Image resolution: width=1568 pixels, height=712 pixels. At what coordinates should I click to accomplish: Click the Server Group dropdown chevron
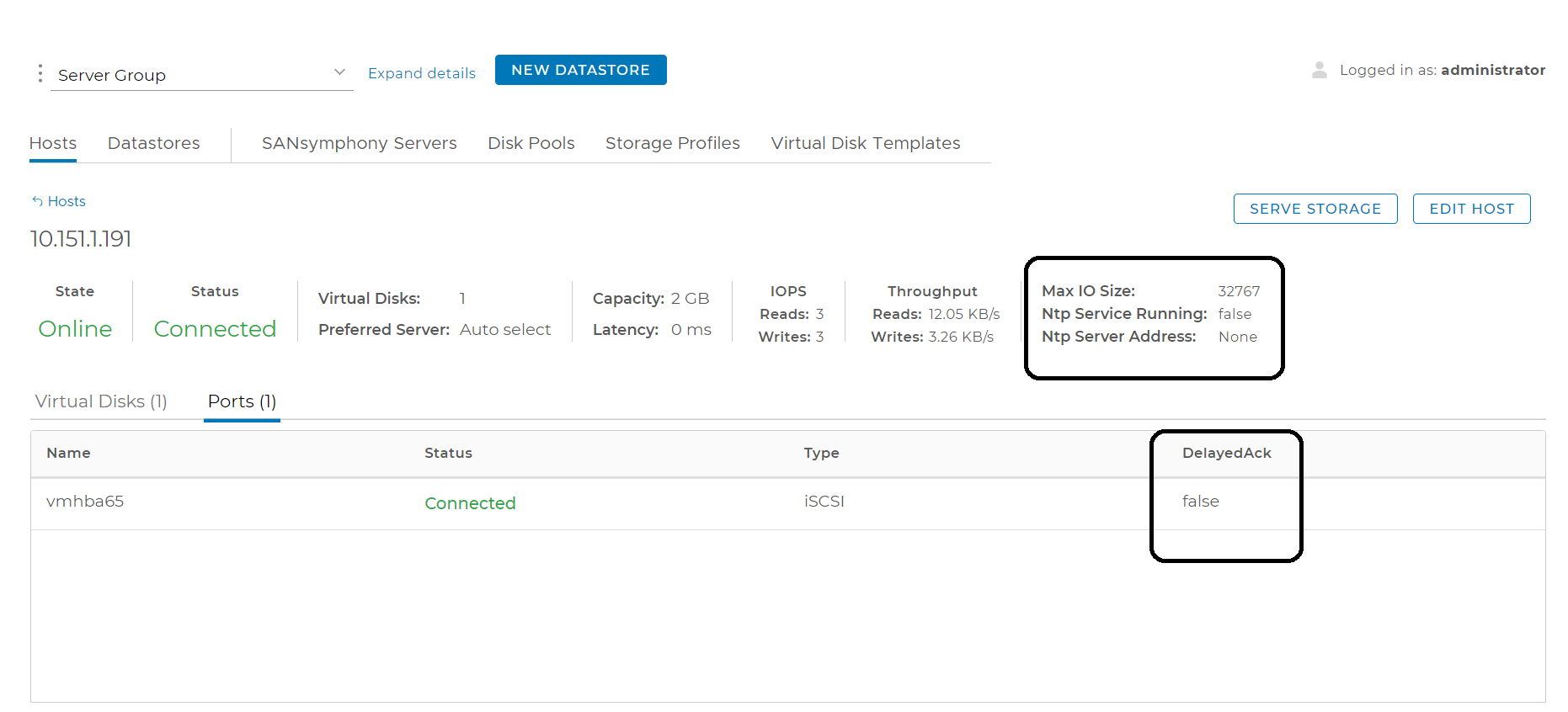pyautogui.click(x=339, y=72)
